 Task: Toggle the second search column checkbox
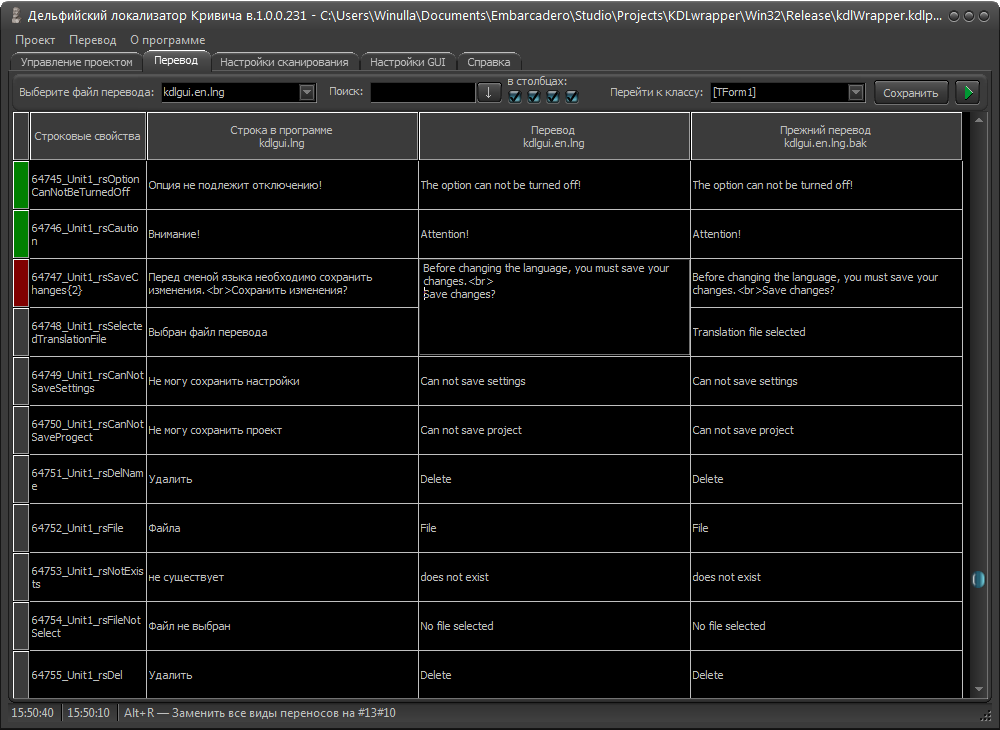[x=534, y=96]
